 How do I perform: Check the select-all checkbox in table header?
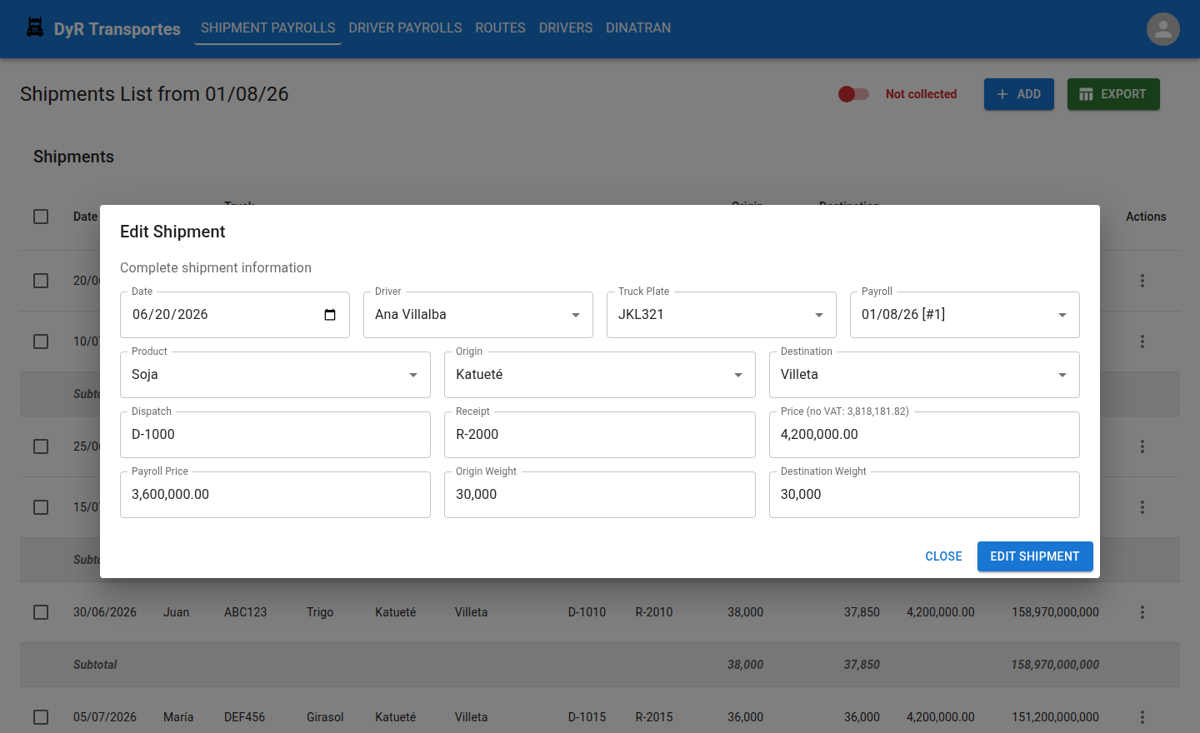pos(41,216)
